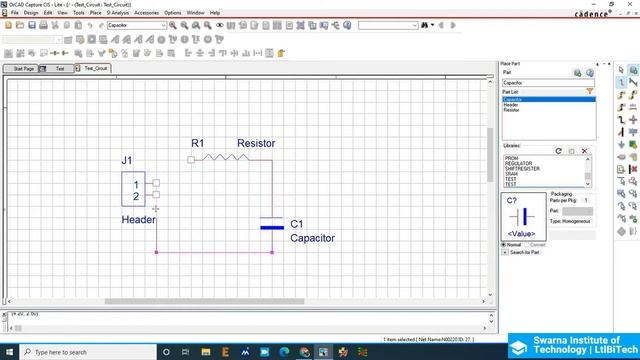Click the Refresh libraries icon
The image size is (640, 360).
point(558,151)
